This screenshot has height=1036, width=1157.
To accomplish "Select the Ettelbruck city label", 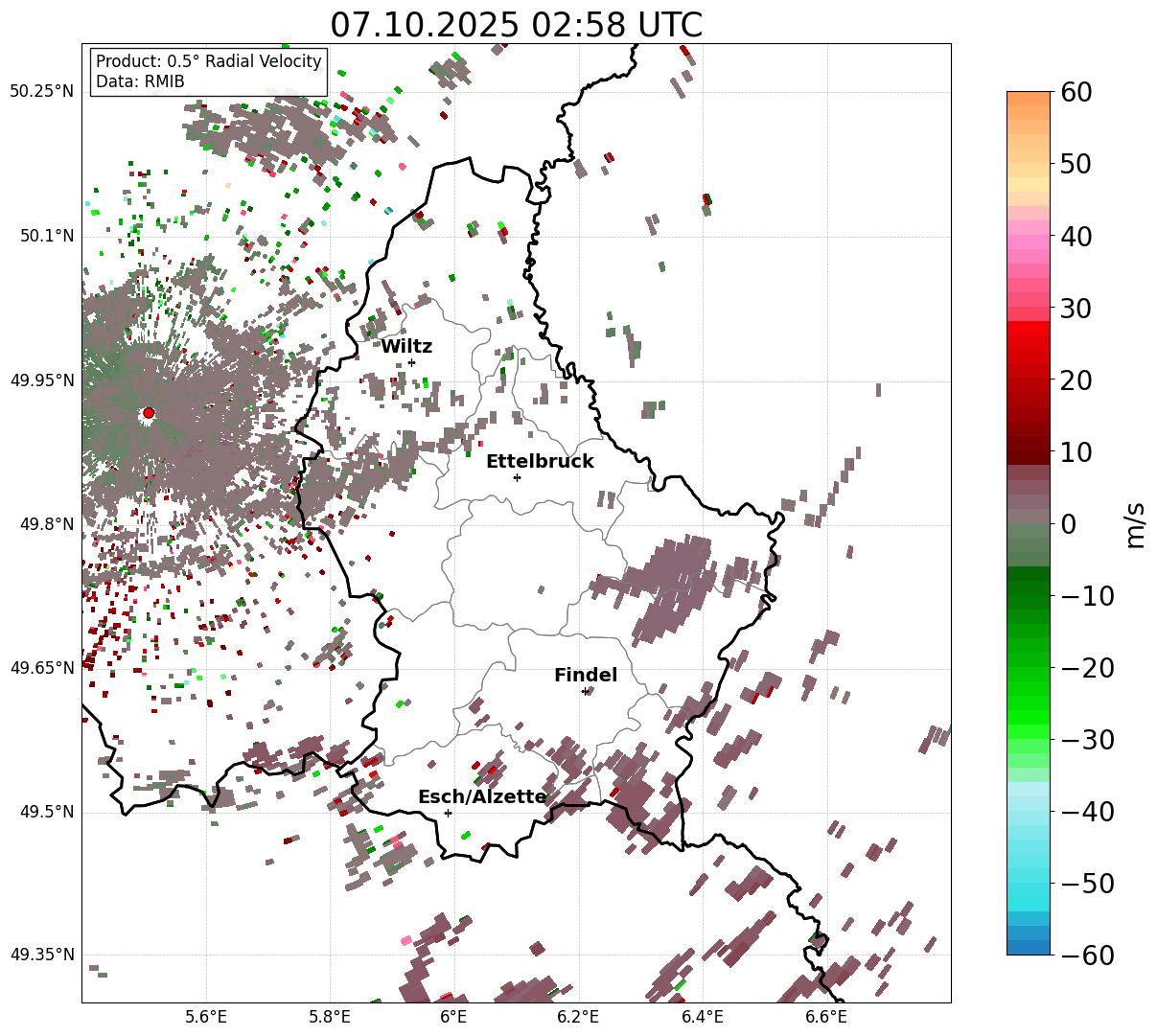I will pyautogui.click(x=540, y=462).
